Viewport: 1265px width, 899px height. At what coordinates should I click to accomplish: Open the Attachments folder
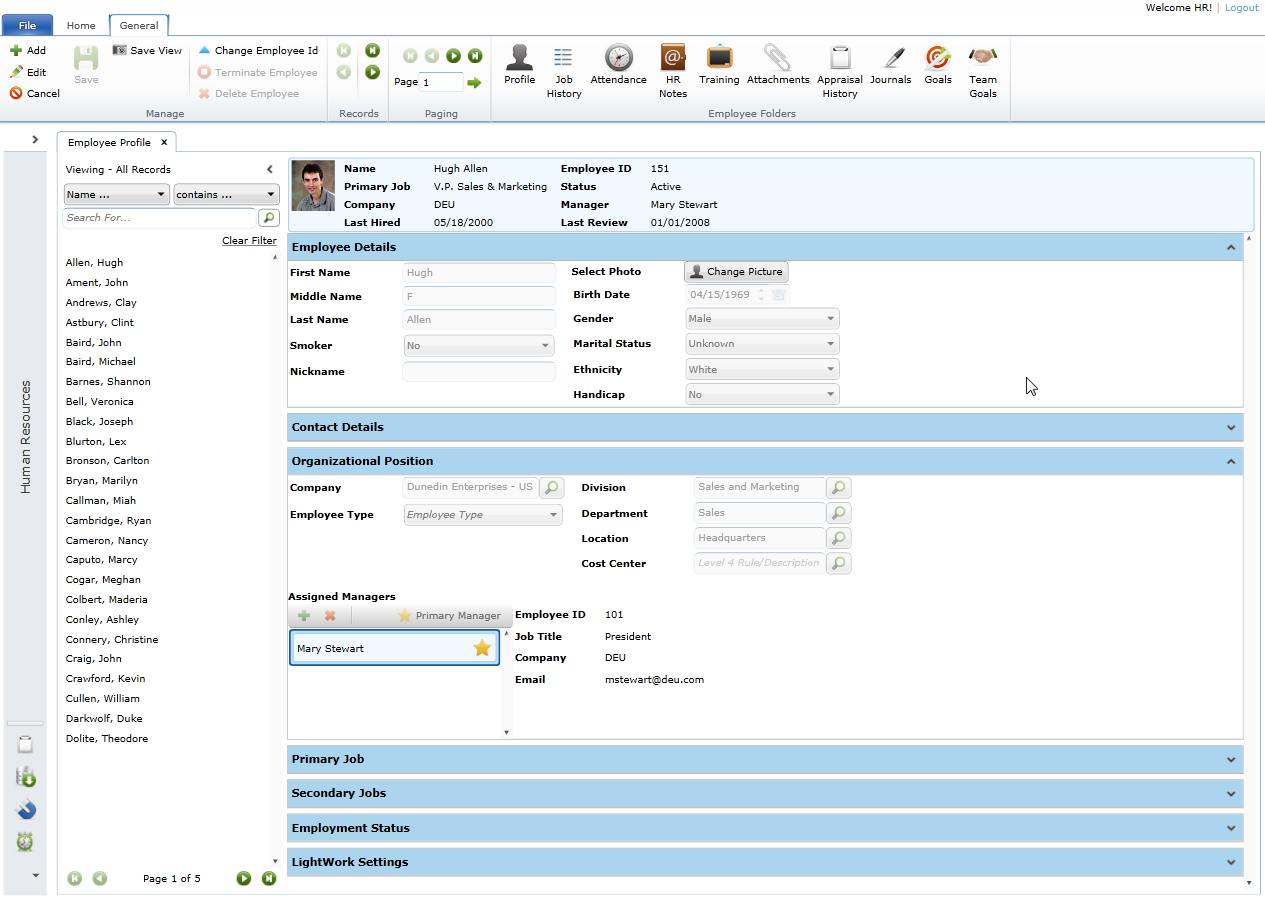coord(777,65)
